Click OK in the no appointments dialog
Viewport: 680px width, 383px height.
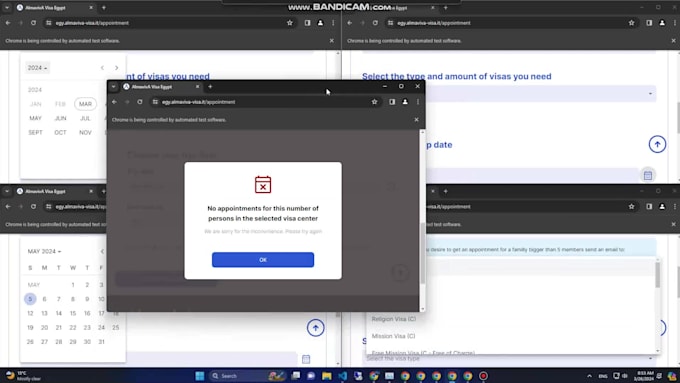(263, 260)
